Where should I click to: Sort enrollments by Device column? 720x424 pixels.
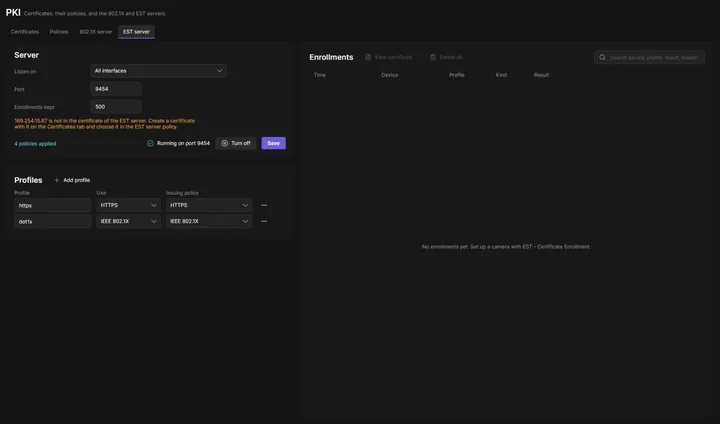tap(389, 75)
